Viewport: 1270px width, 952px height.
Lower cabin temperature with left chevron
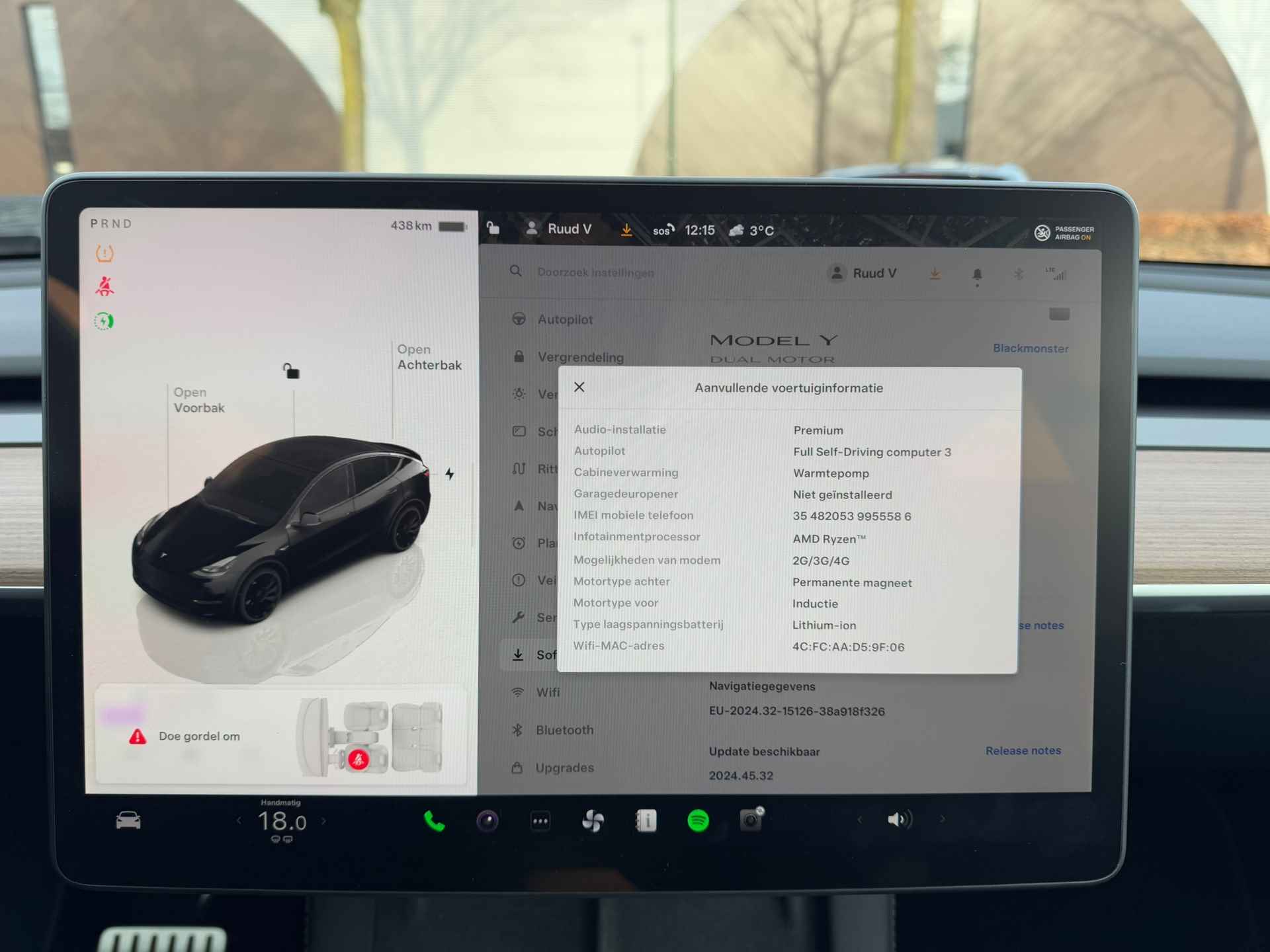tap(239, 821)
